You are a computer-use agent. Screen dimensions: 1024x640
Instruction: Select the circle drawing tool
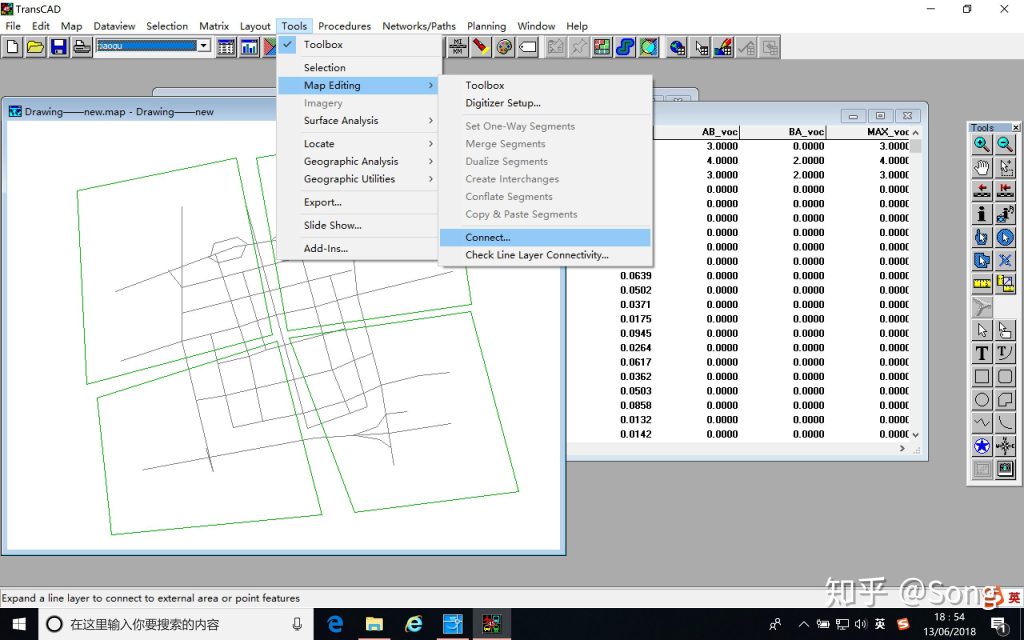pos(982,400)
